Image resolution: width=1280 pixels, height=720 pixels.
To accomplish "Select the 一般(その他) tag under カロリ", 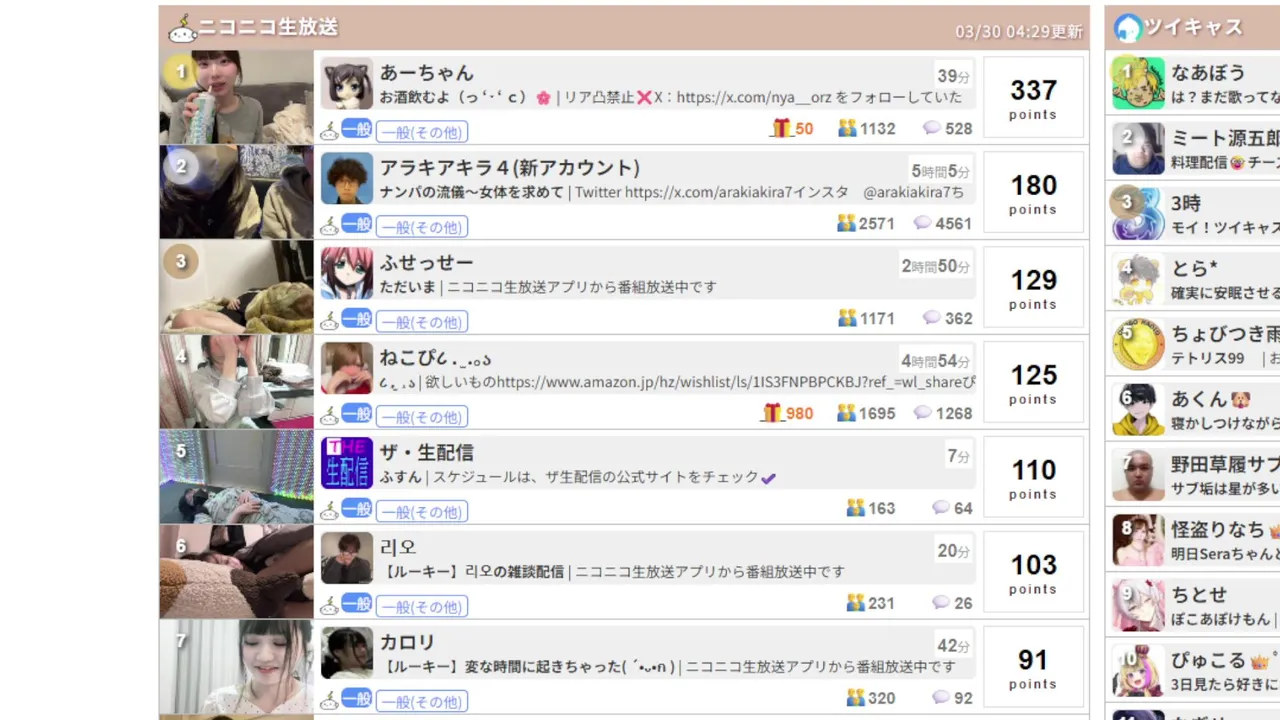I will [422, 701].
